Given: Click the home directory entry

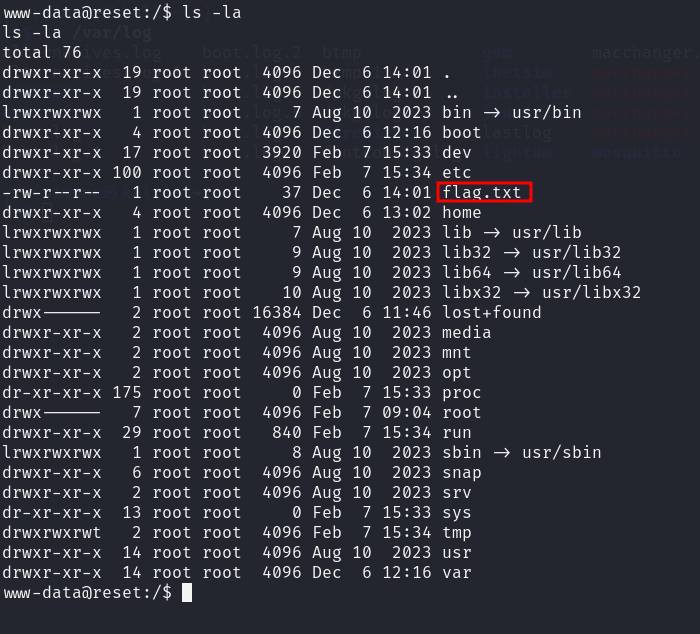Looking at the screenshot, I should [461, 212].
